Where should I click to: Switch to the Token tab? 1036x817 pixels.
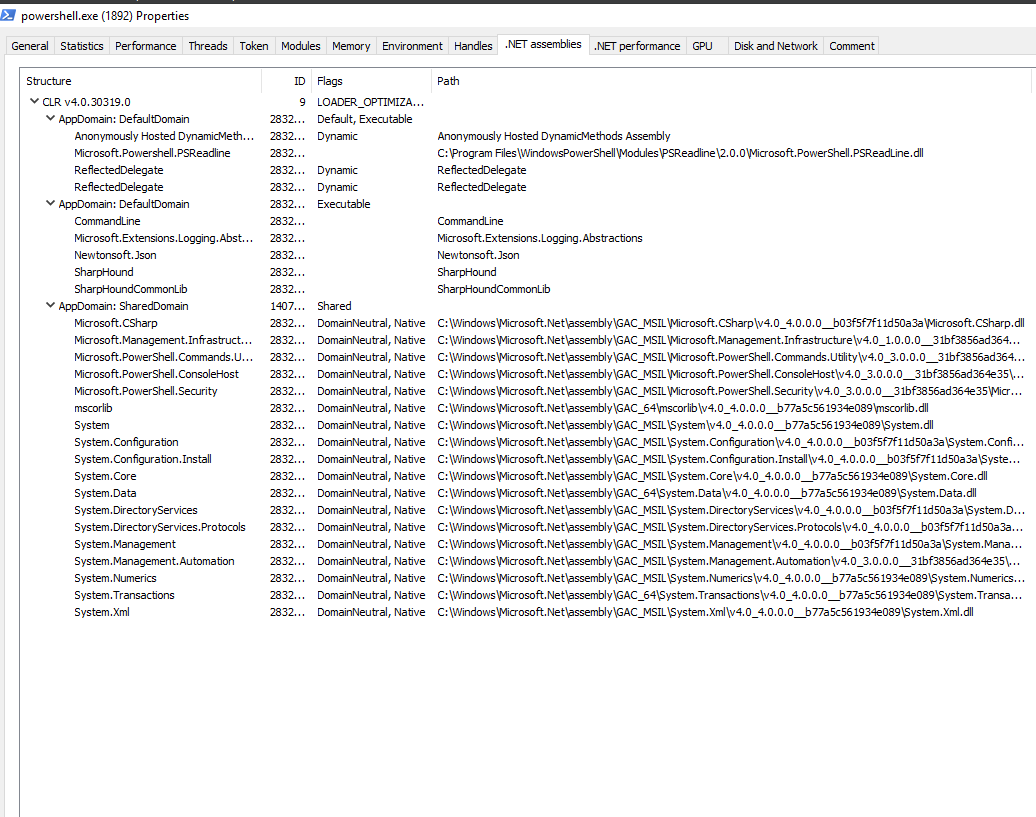coord(253,45)
